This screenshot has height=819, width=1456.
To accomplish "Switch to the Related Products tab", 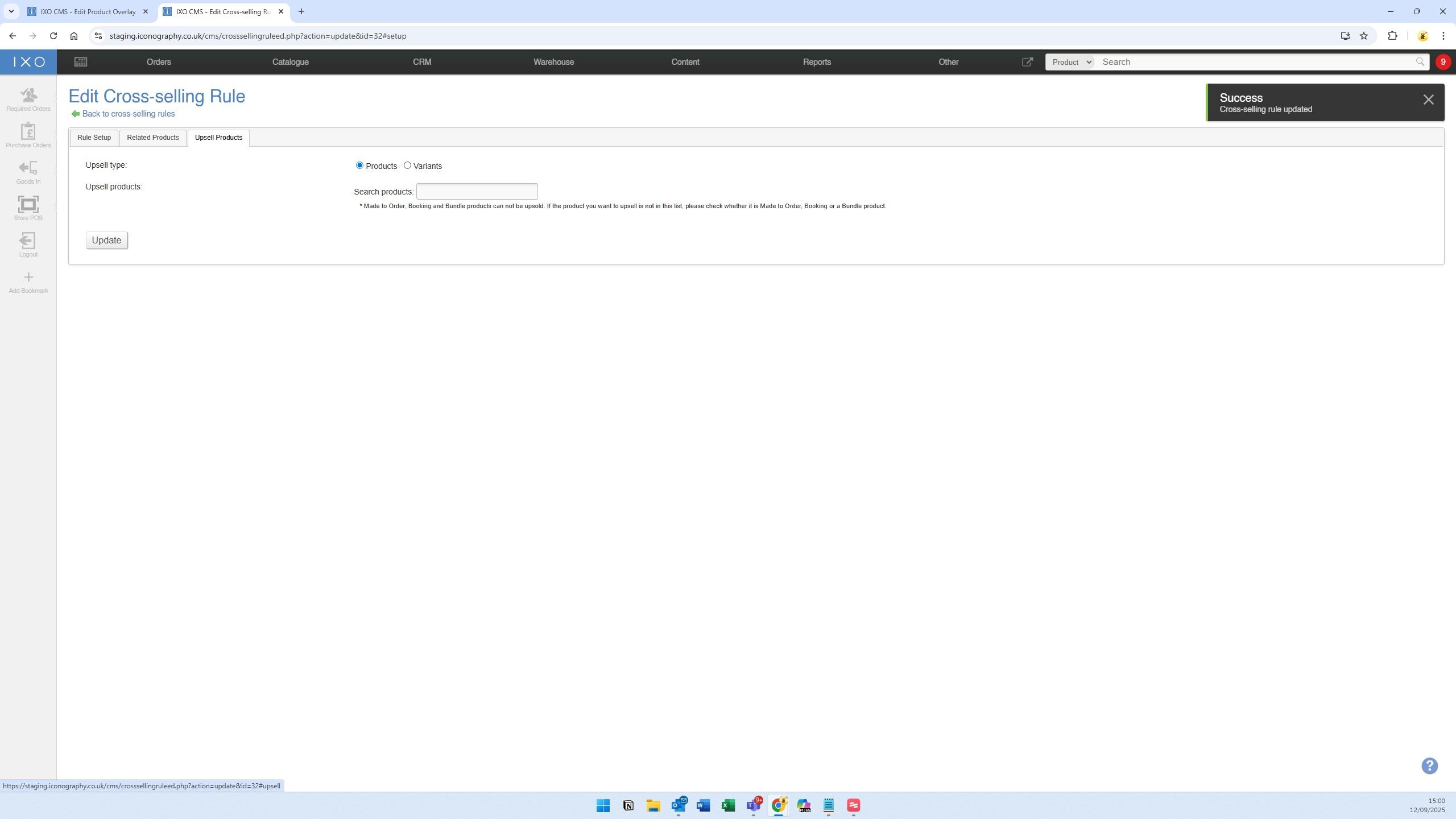I will tap(152, 138).
